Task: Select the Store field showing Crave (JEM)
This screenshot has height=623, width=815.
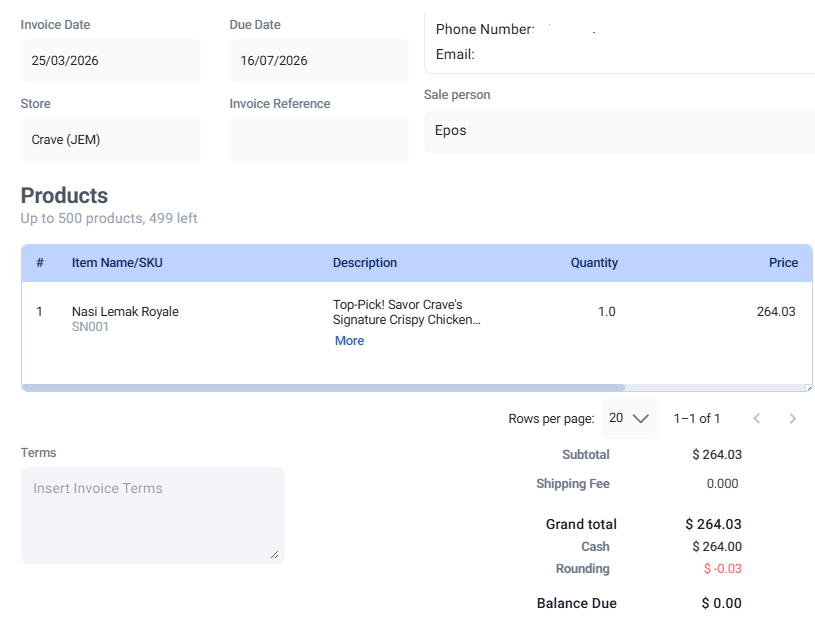Action: point(110,140)
